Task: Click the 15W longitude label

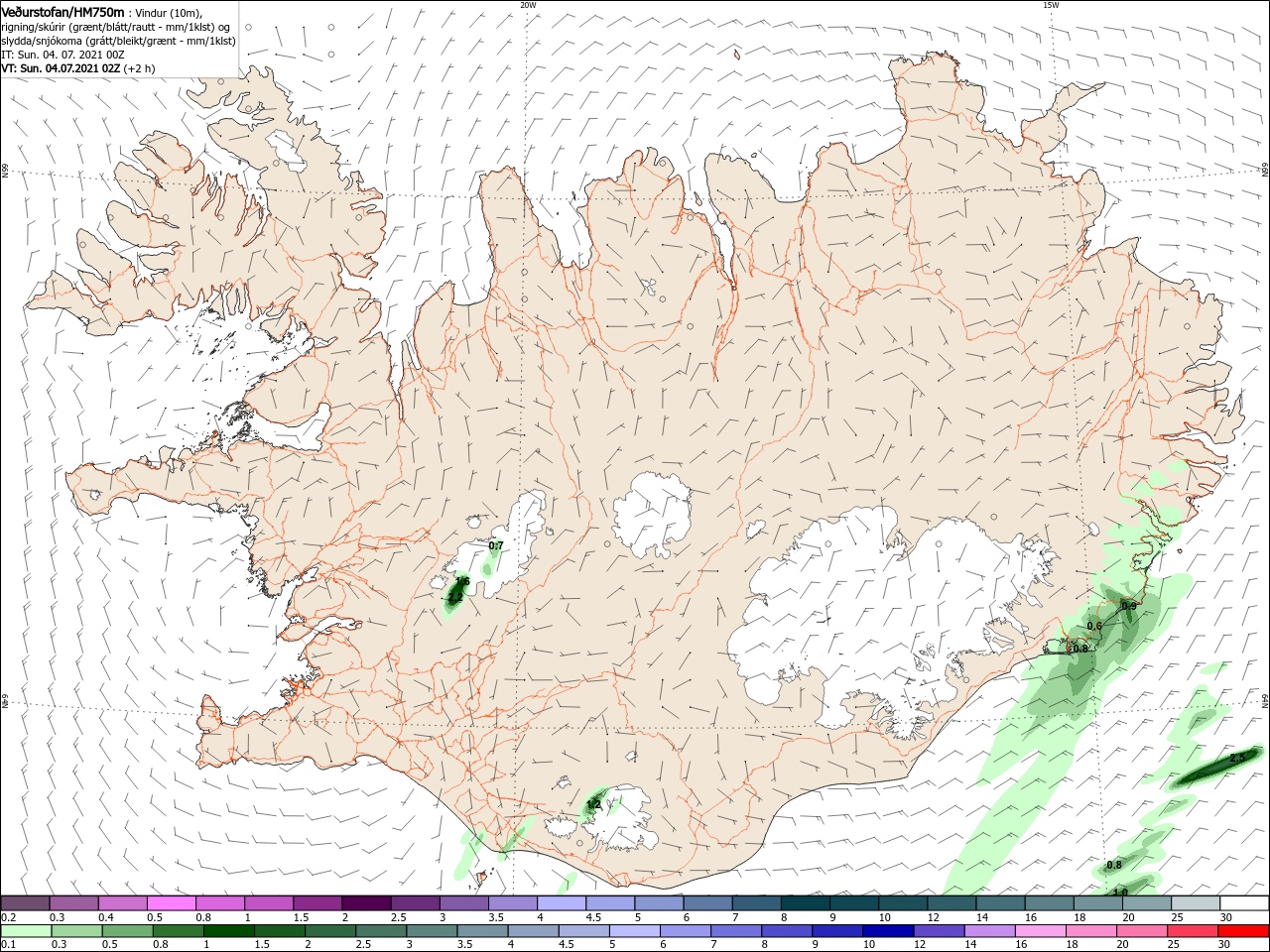Action: (x=1051, y=4)
